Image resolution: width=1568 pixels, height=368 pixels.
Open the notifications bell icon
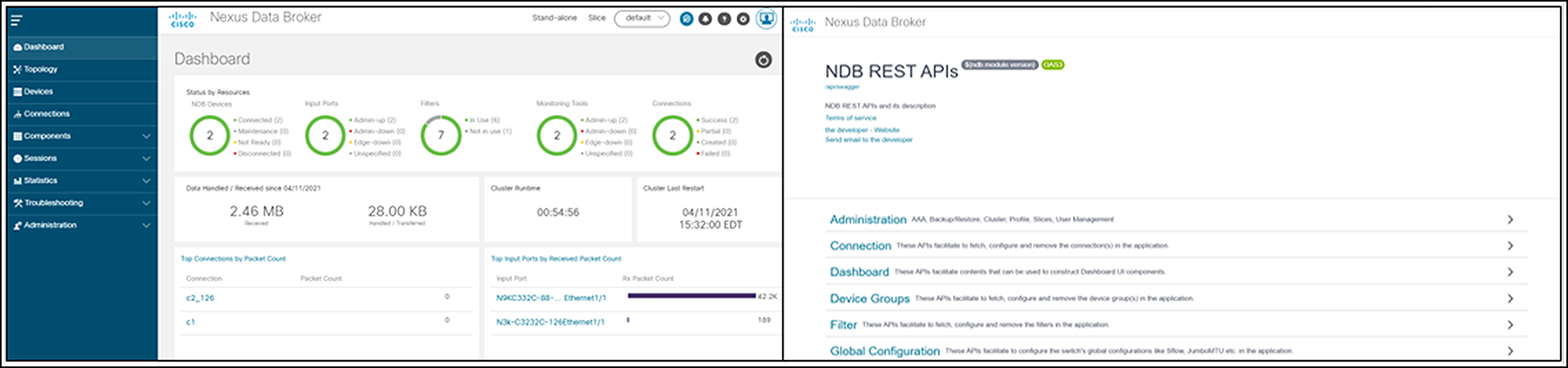(705, 19)
